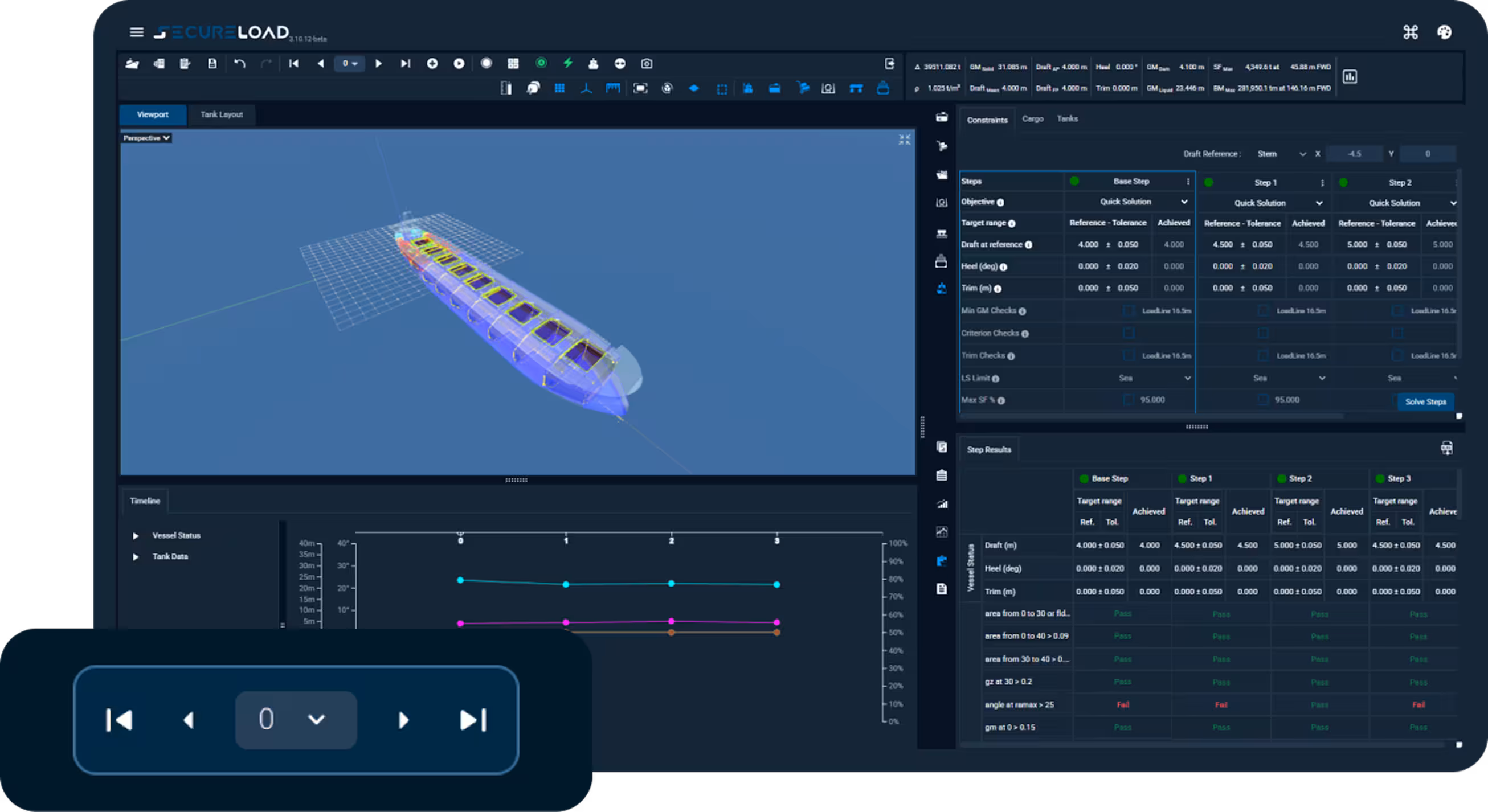Screen dimensions: 1488x812
Task: Open the chart icon right of stability readouts
Action: point(1350,77)
